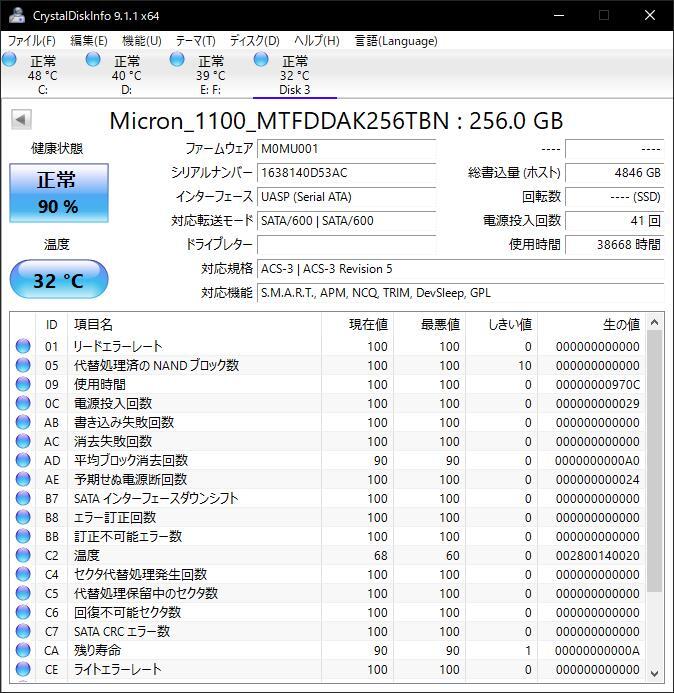Click the serial number field 1638140D53AC
This screenshot has height=693, width=674.
pyautogui.click(x=347, y=173)
